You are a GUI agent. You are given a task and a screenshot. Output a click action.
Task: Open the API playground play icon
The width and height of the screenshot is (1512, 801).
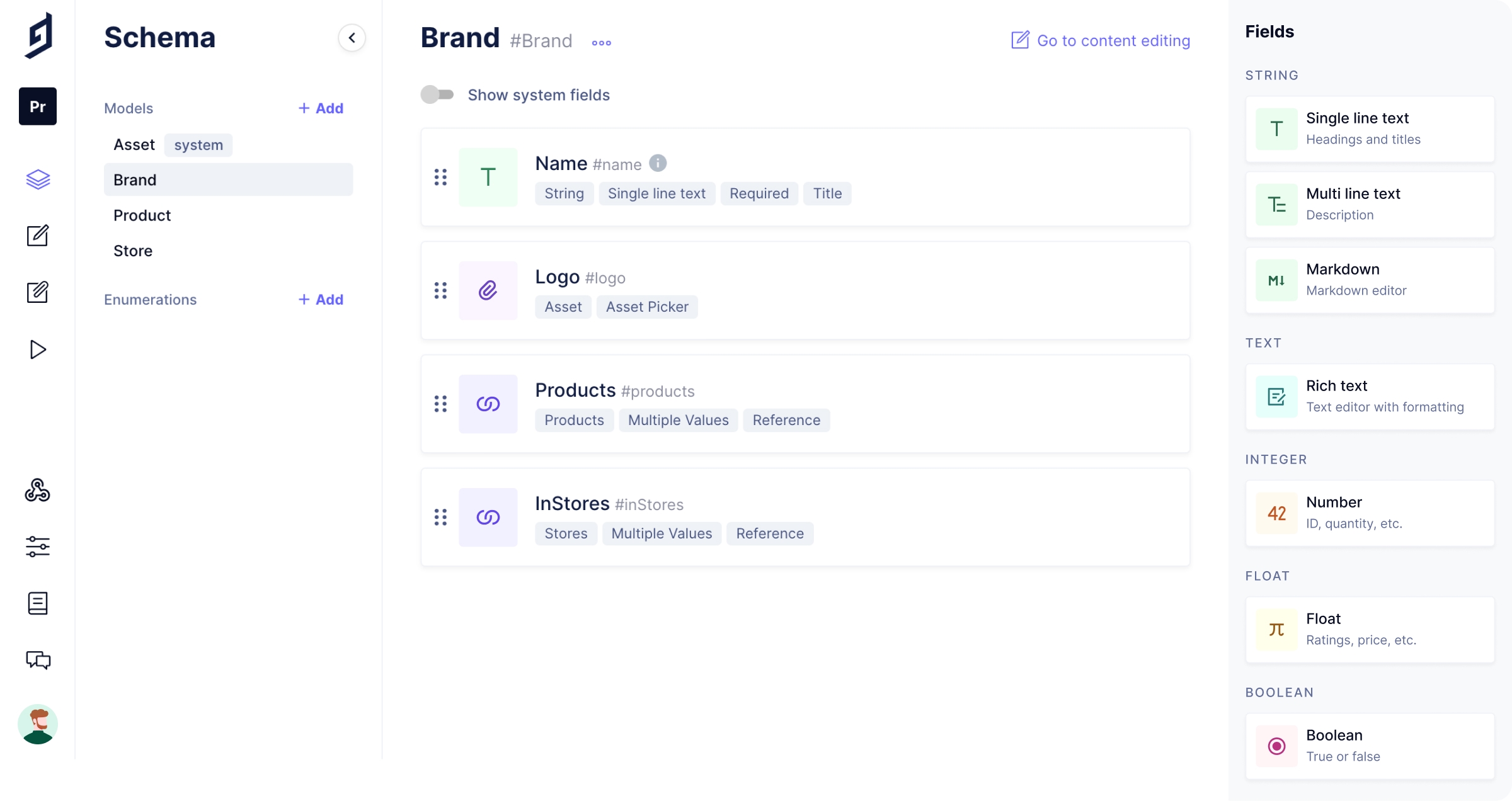[x=38, y=349]
